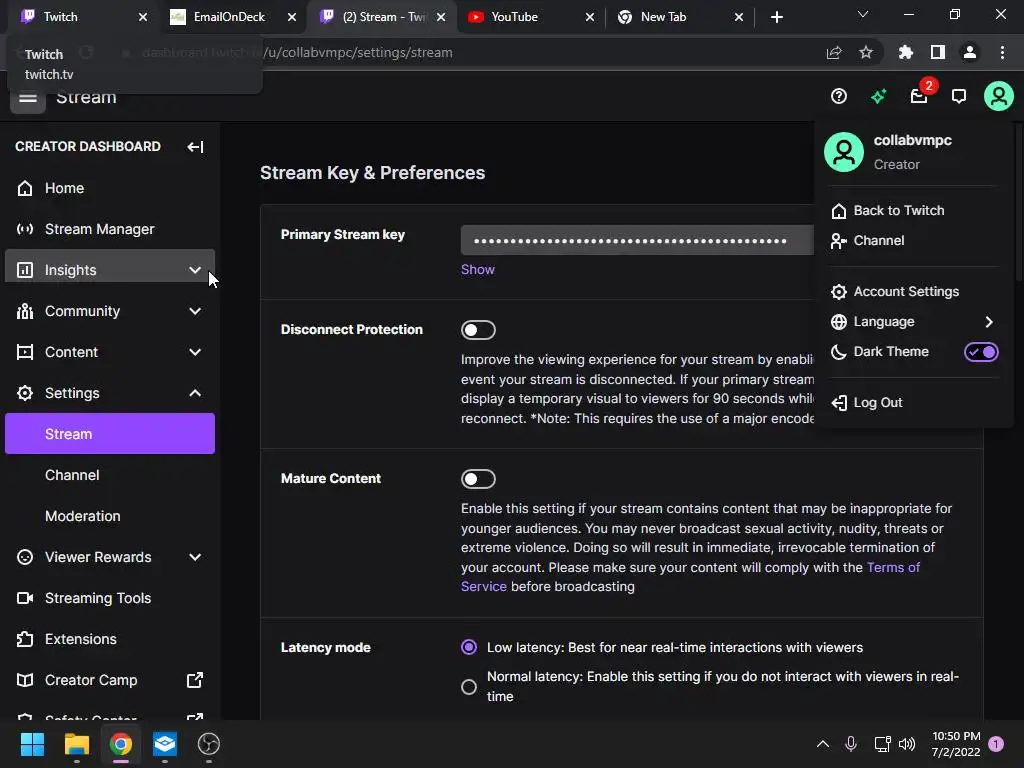Image resolution: width=1024 pixels, height=768 pixels.
Task: Click the Community people icon
Action: coord(25,311)
